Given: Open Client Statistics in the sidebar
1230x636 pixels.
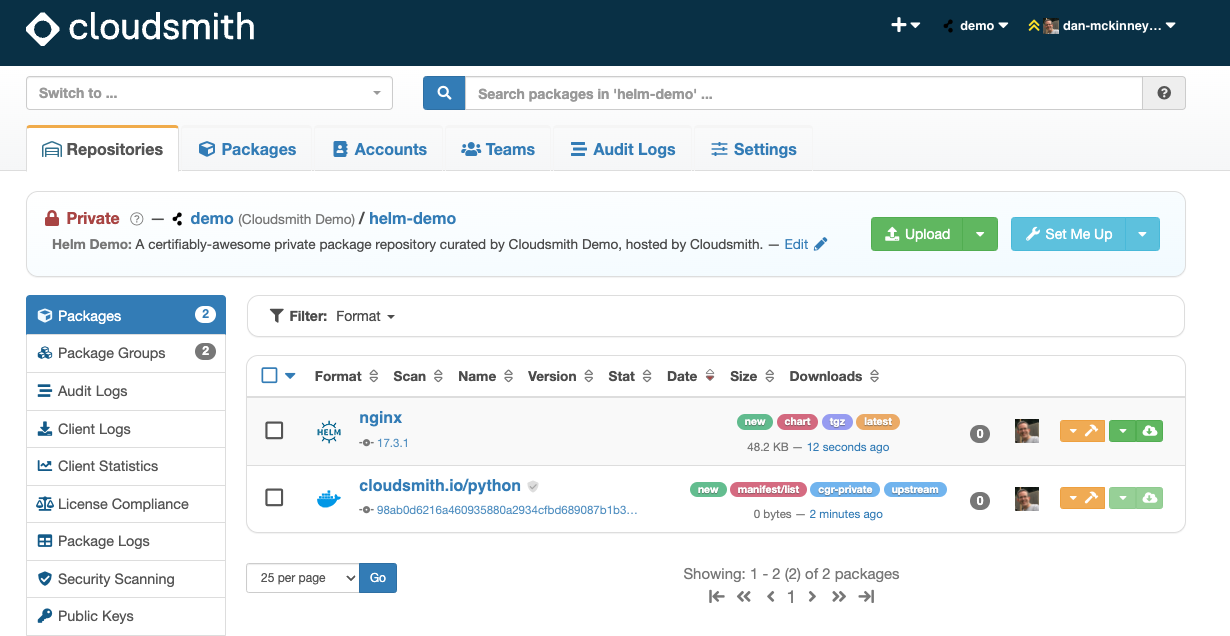Looking at the screenshot, I should tap(126, 466).
